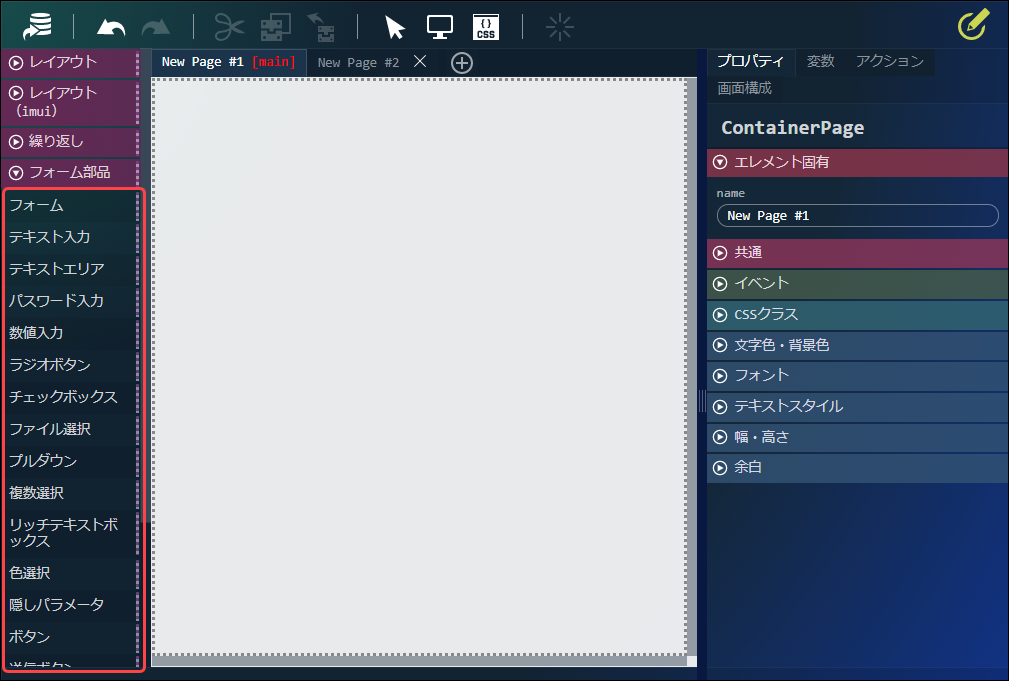
Task: Undo the last action
Action: pyautogui.click(x=111, y=28)
